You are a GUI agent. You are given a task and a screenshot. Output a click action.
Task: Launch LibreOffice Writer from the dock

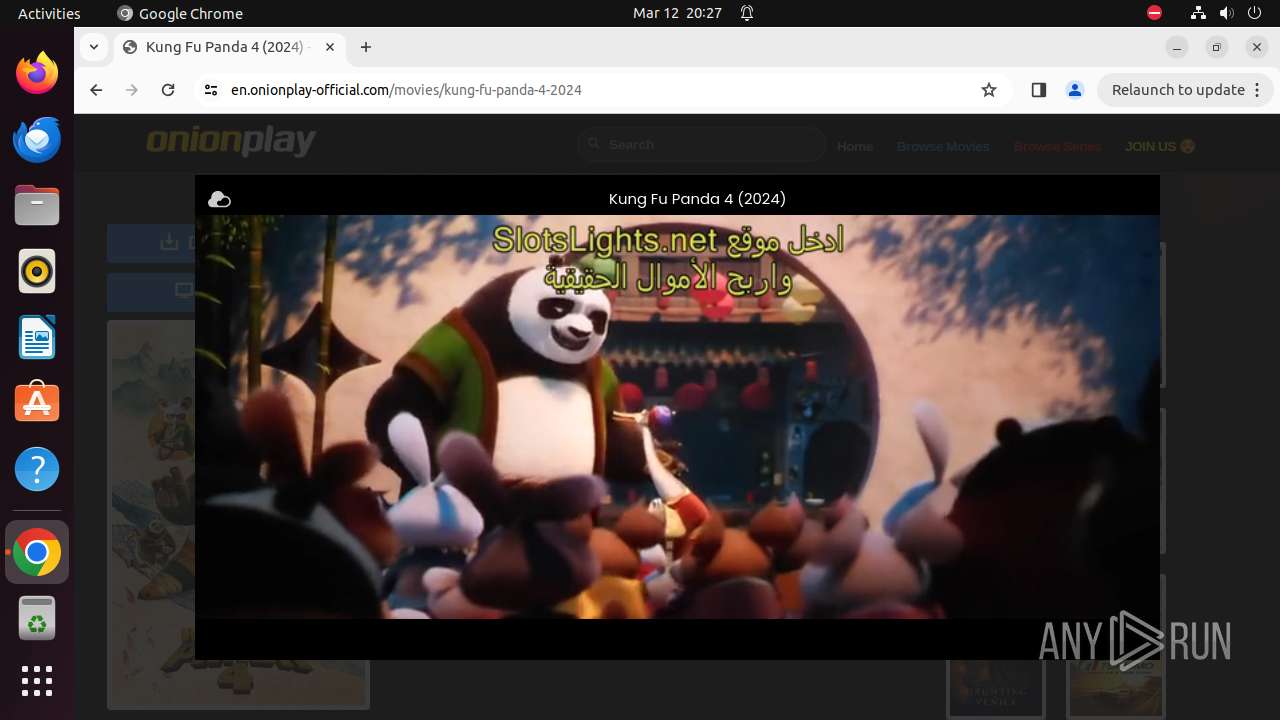click(x=37, y=337)
